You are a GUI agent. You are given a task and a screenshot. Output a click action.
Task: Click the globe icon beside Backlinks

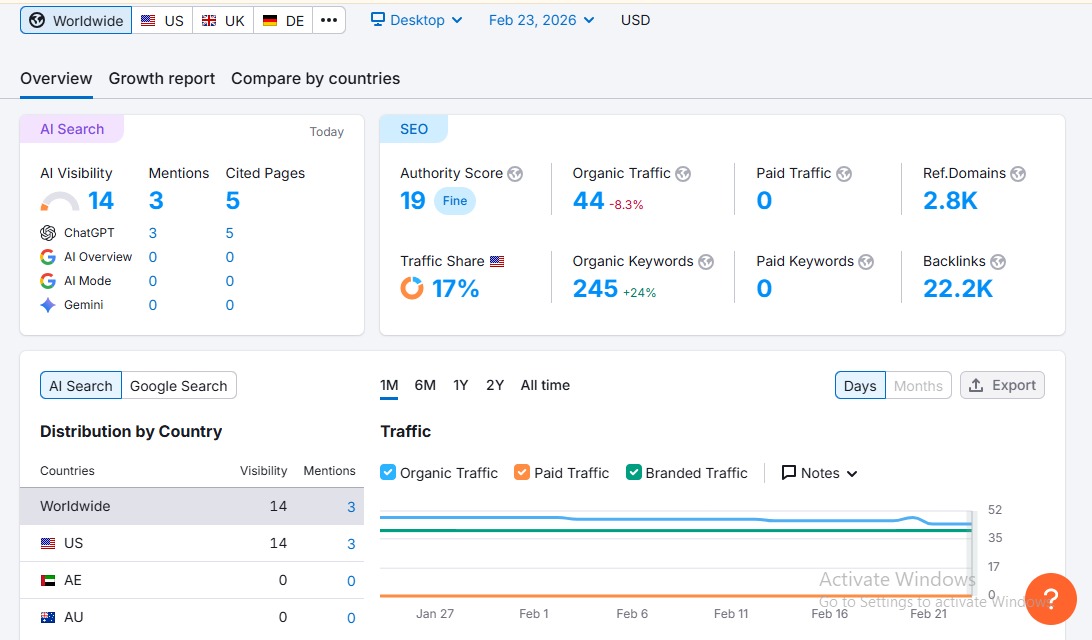click(998, 262)
